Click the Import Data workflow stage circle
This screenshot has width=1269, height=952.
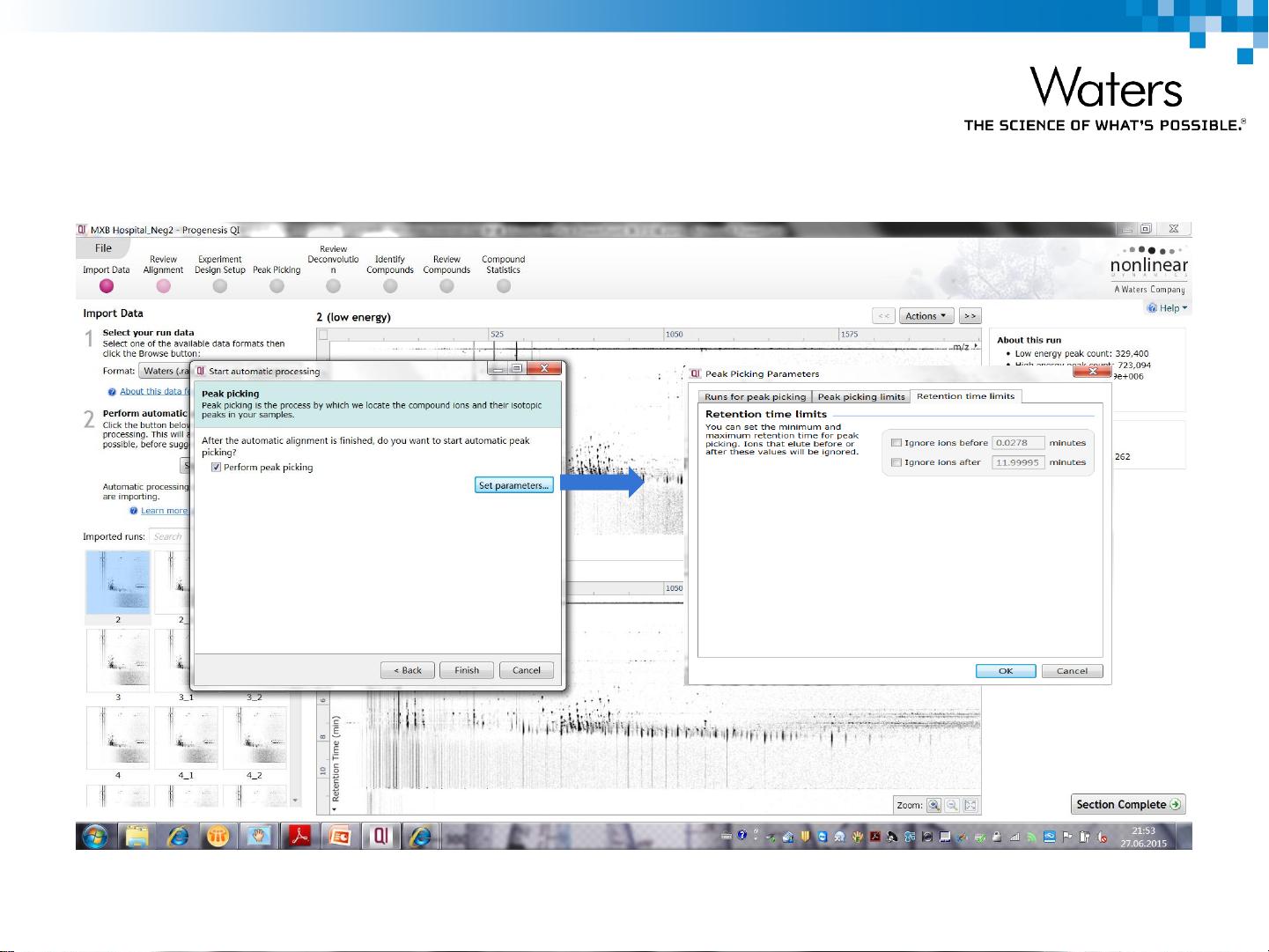click(107, 286)
